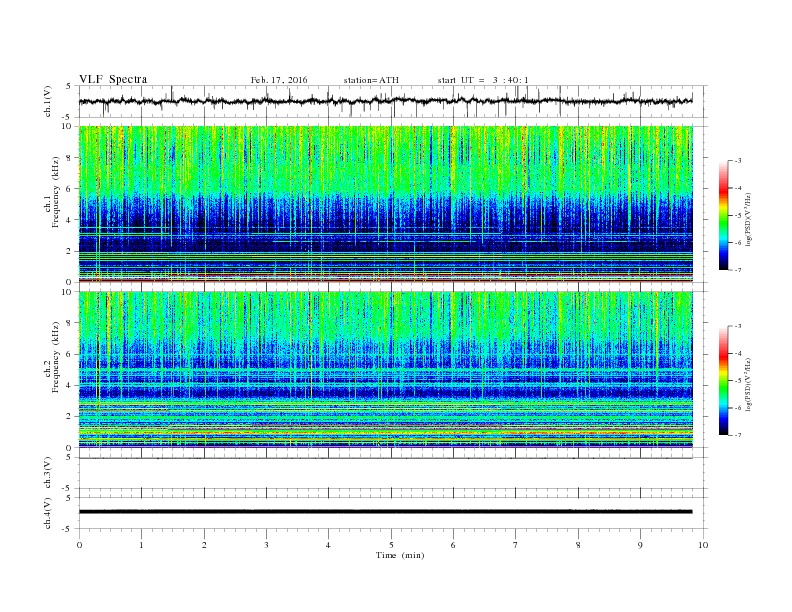Click the "-7" tick on ch.2 colorbar

pos(738,435)
